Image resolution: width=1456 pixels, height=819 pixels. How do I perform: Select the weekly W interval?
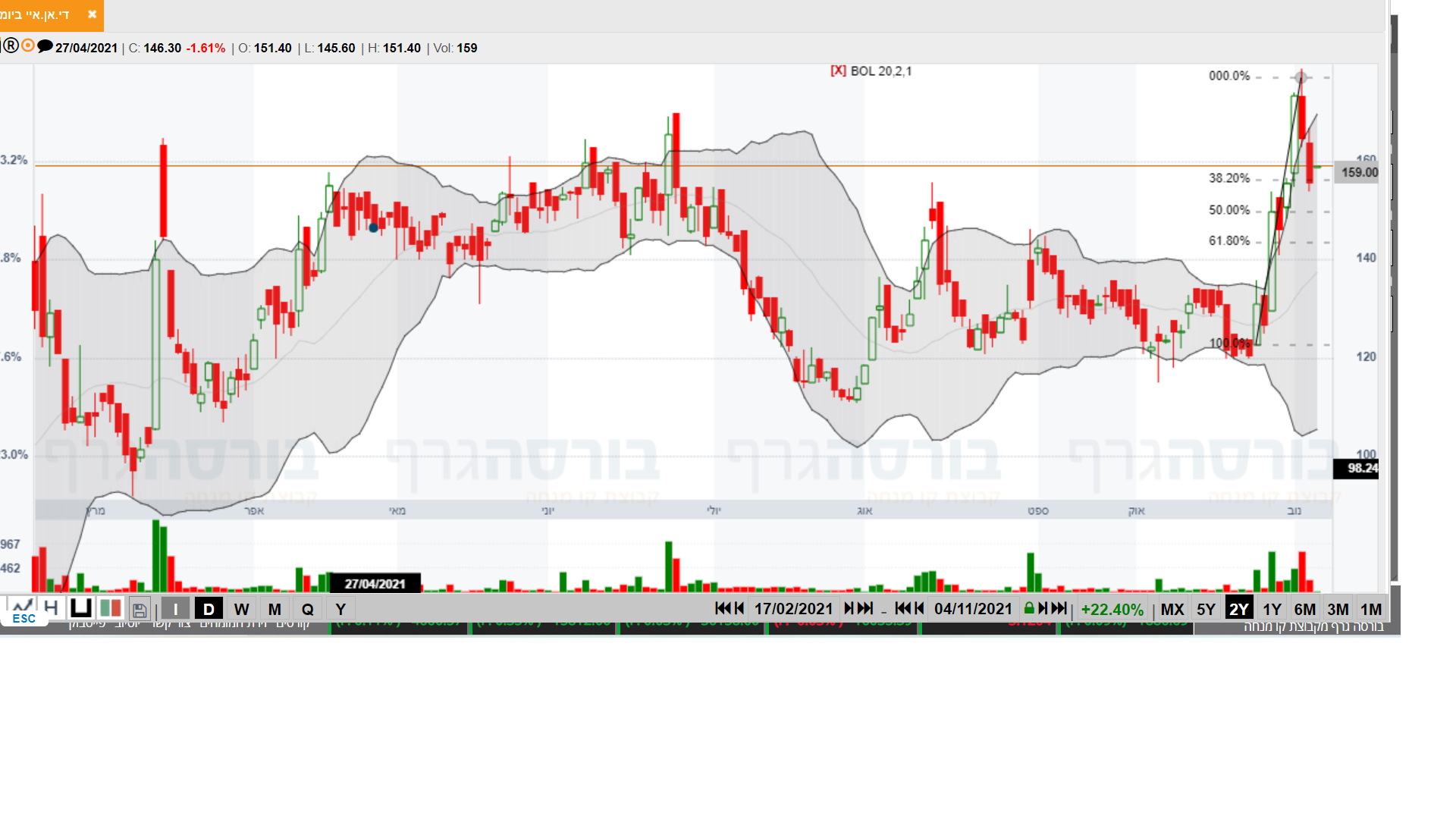pos(241,609)
